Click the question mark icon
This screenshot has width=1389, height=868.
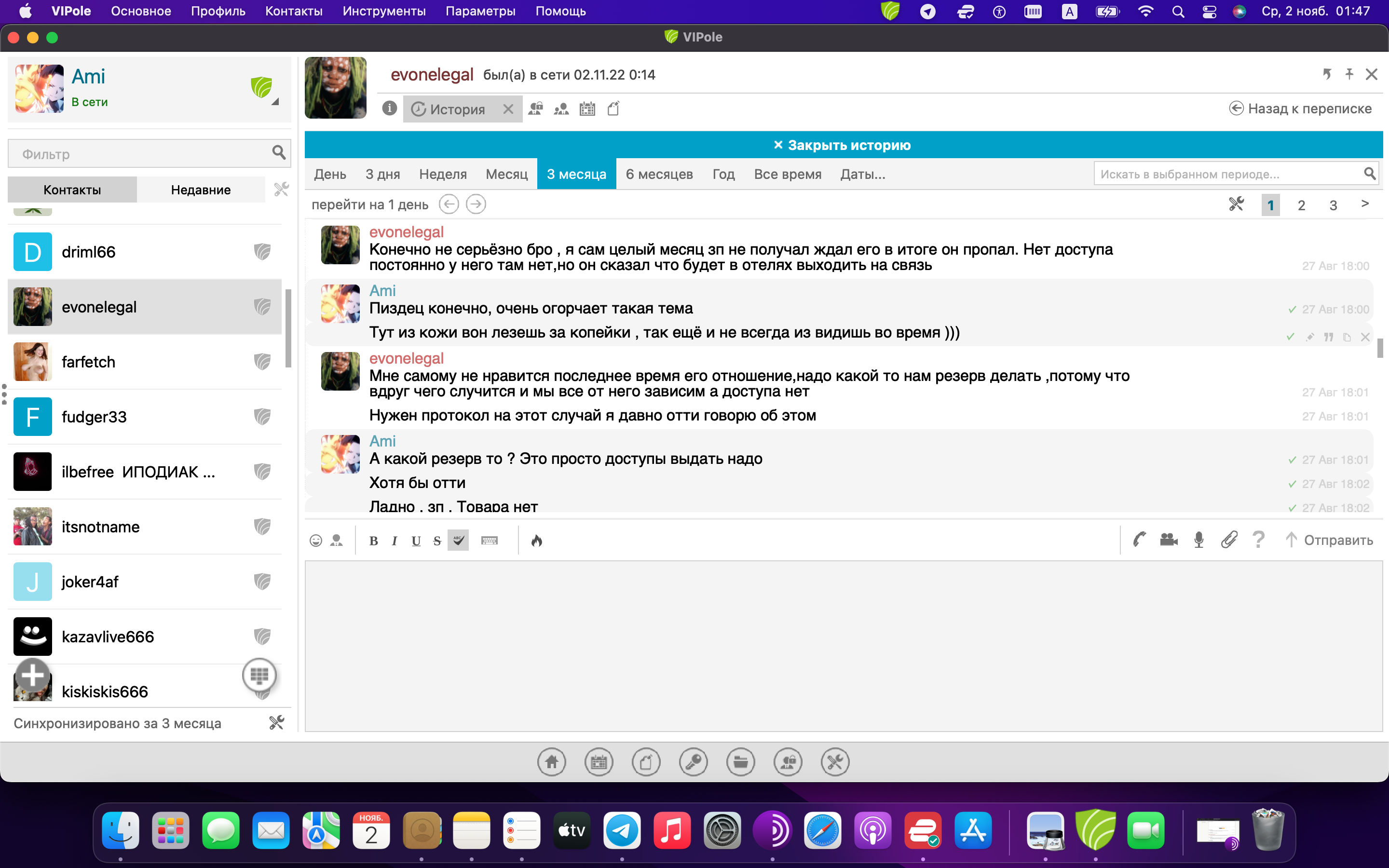click(x=1259, y=540)
